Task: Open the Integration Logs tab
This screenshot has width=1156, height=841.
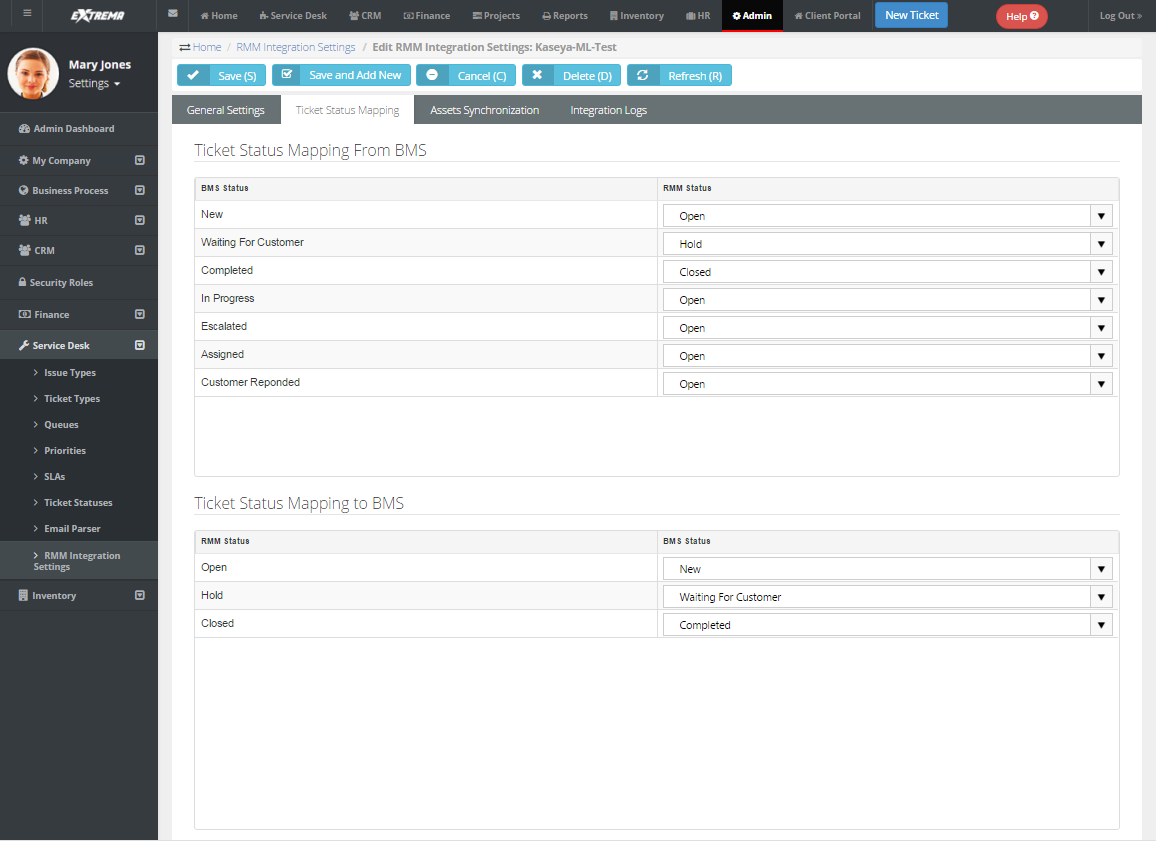Action: tap(608, 110)
